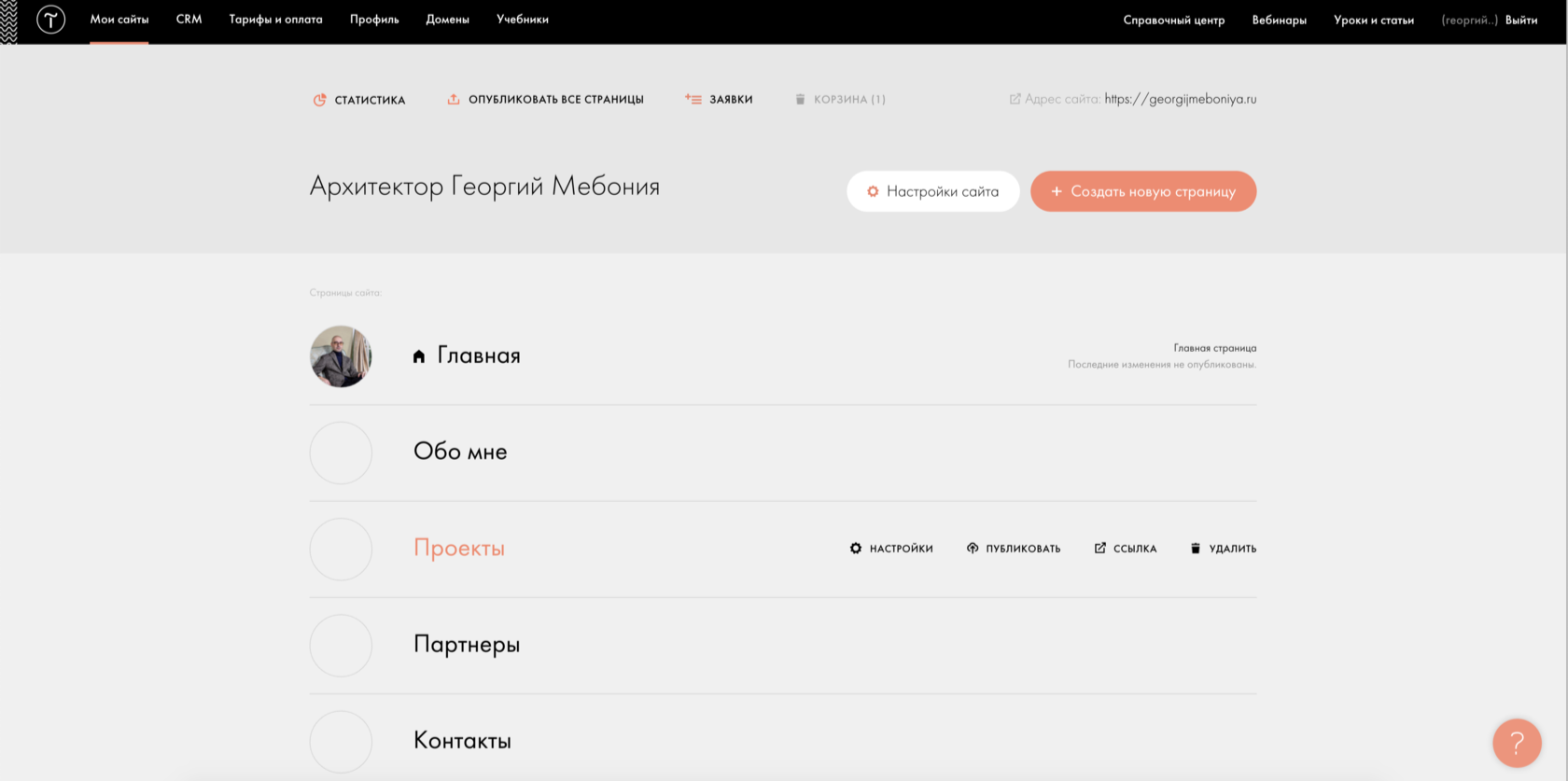Click the publish all pages upload icon
This screenshot has height=781, width=1568.
454,99
